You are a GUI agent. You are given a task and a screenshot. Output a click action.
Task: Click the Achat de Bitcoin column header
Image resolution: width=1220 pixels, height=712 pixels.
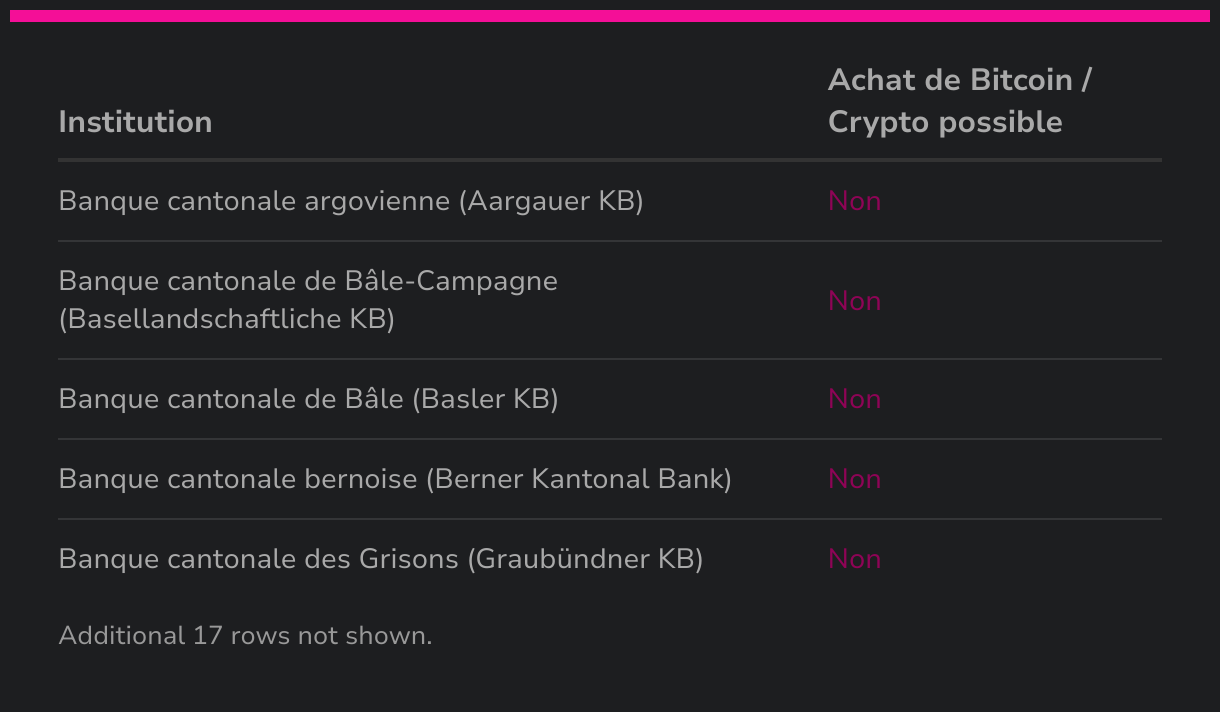958,81
